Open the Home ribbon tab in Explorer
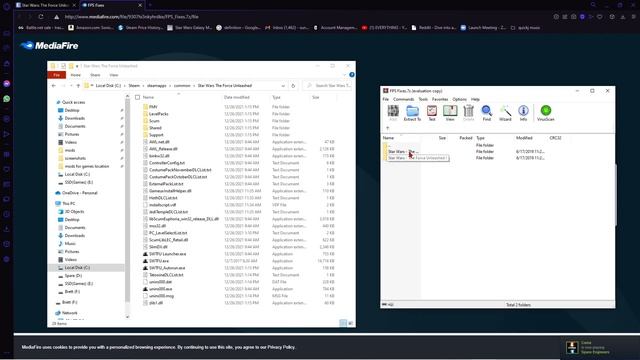The image size is (640, 360). point(76,75)
